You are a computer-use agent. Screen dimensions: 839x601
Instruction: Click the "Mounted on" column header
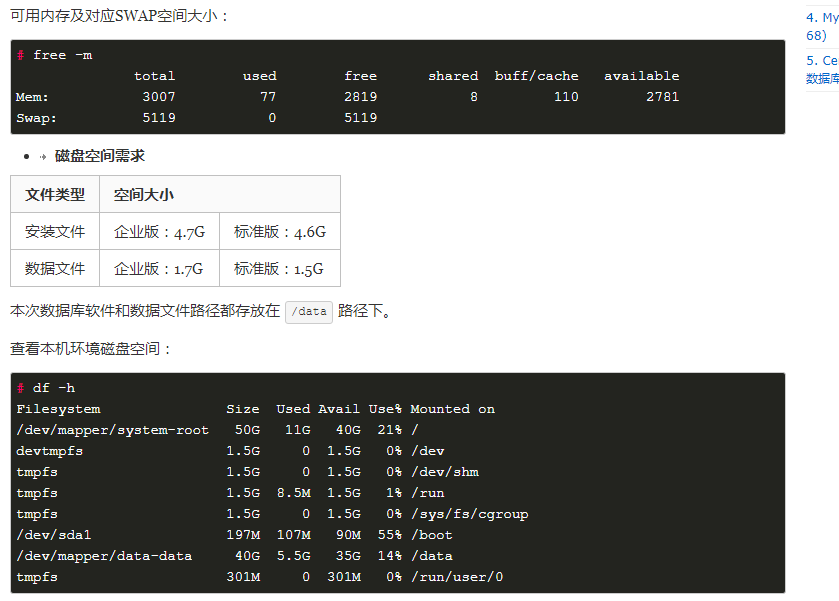[x=453, y=409]
